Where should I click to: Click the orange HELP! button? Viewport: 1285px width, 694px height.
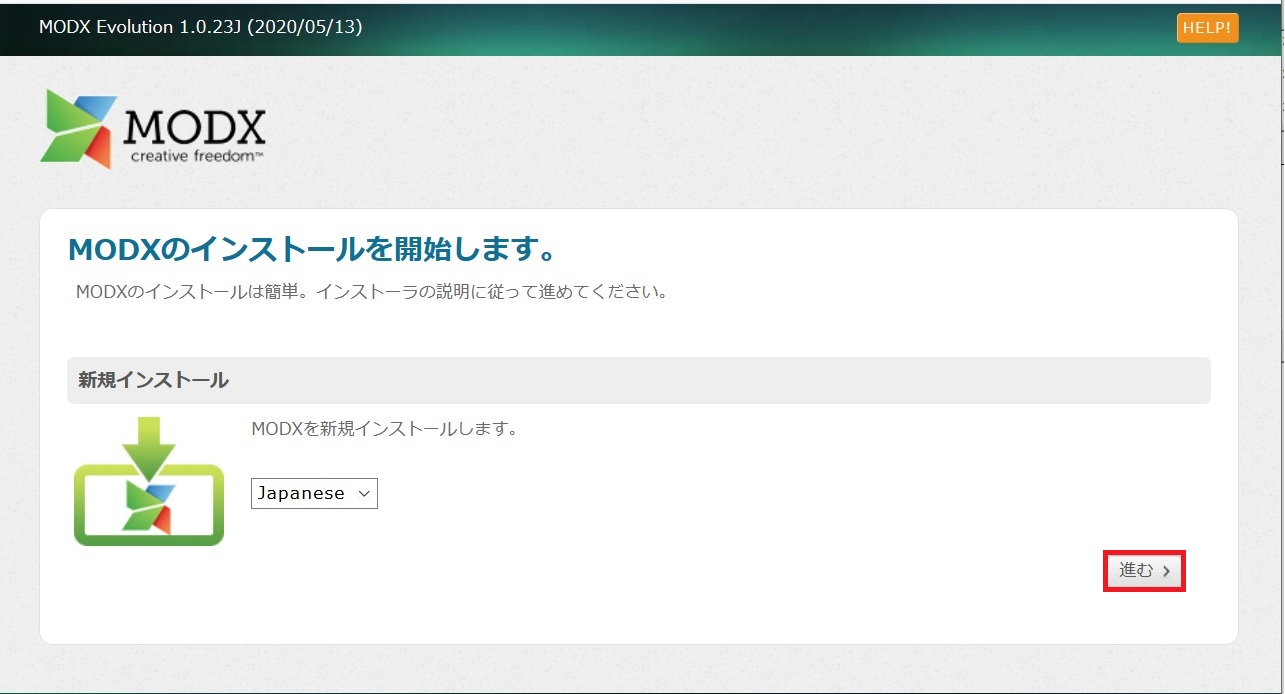pyautogui.click(x=1207, y=28)
